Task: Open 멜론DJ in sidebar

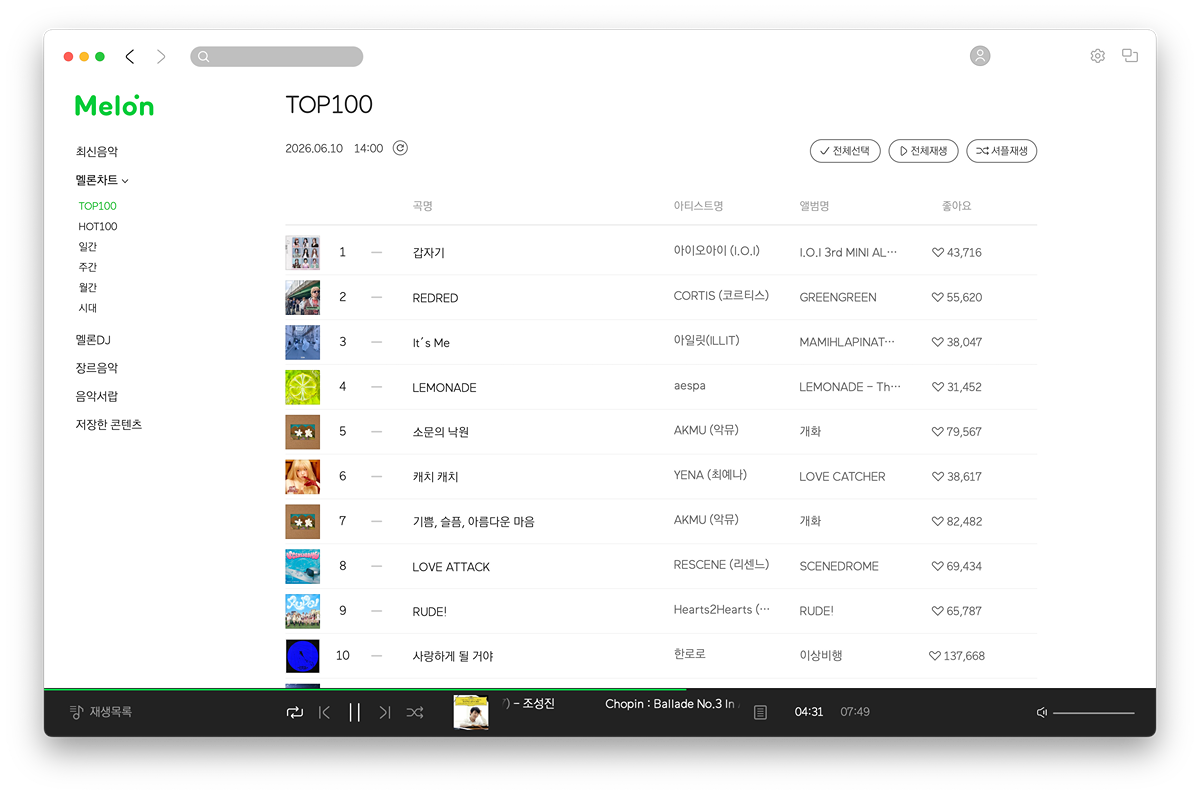Action: coord(93,340)
